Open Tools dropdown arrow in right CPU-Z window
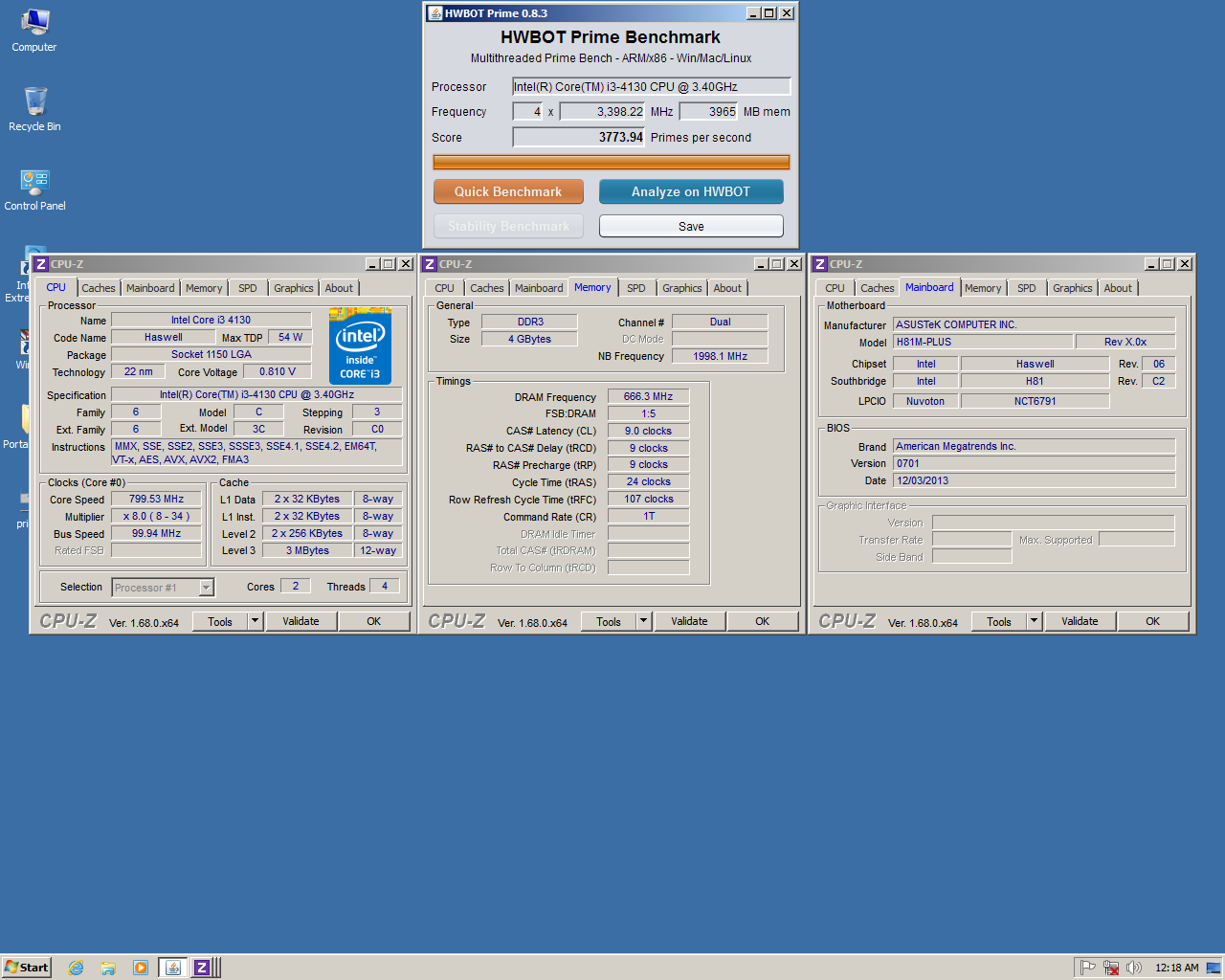 pyautogui.click(x=1035, y=621)
